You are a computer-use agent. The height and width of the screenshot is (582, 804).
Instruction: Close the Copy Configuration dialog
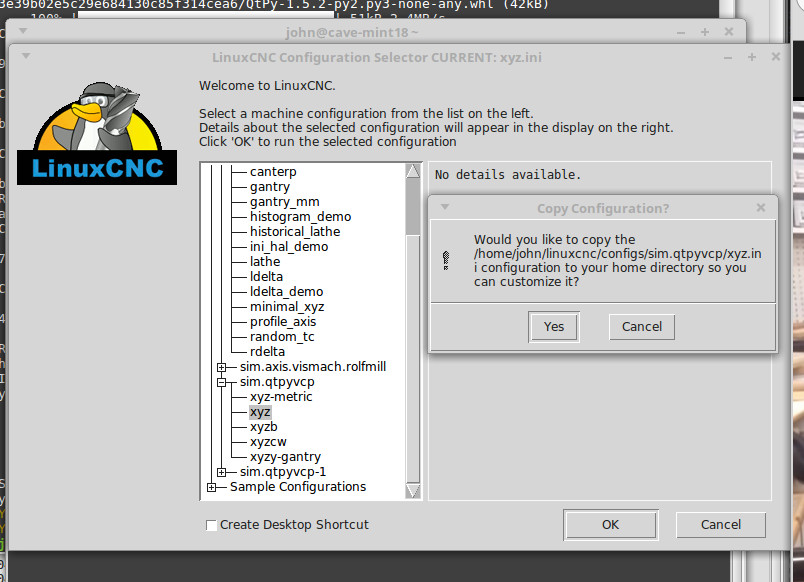tap(761, 208)
